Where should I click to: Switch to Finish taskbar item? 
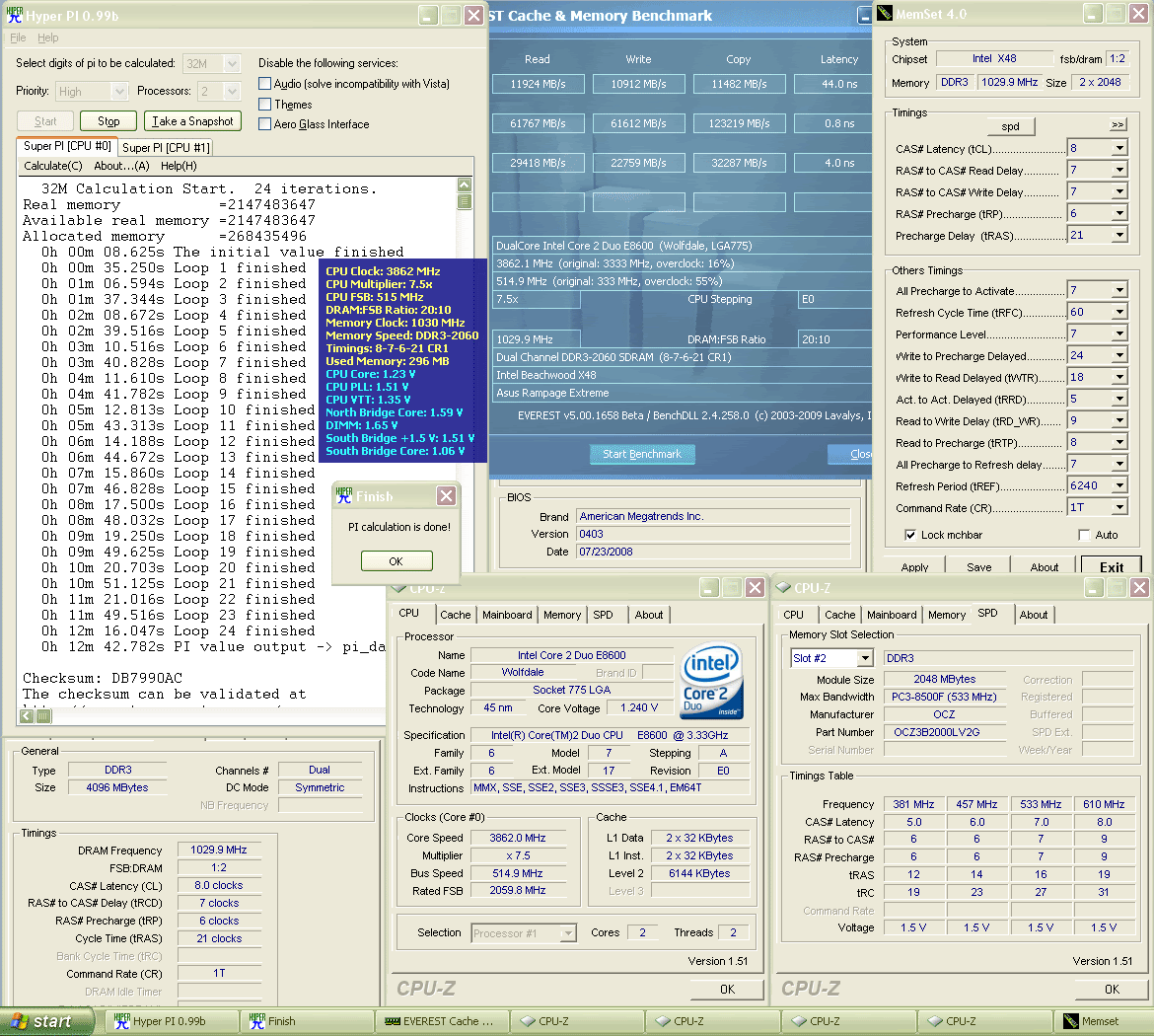click(x=308, y=1021)
